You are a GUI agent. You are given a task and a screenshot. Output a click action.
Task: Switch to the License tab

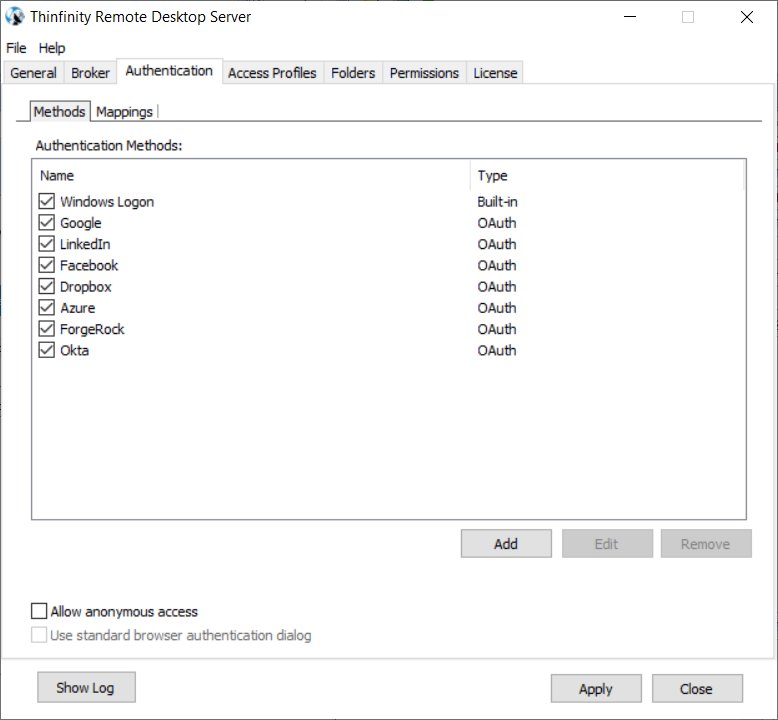click(x=495, y=73)
